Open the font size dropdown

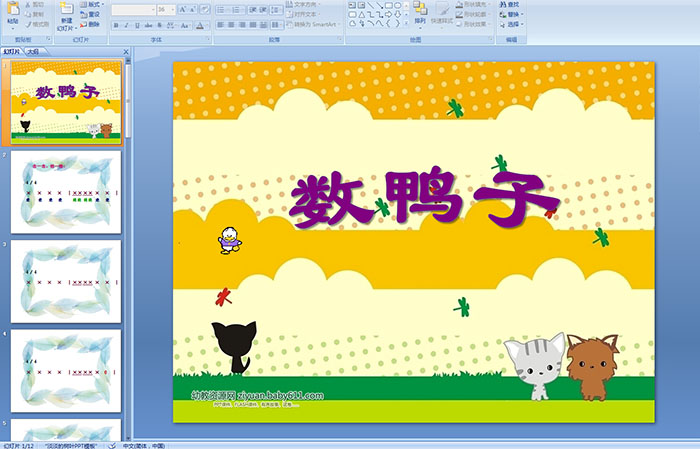(x=172, y=9)
